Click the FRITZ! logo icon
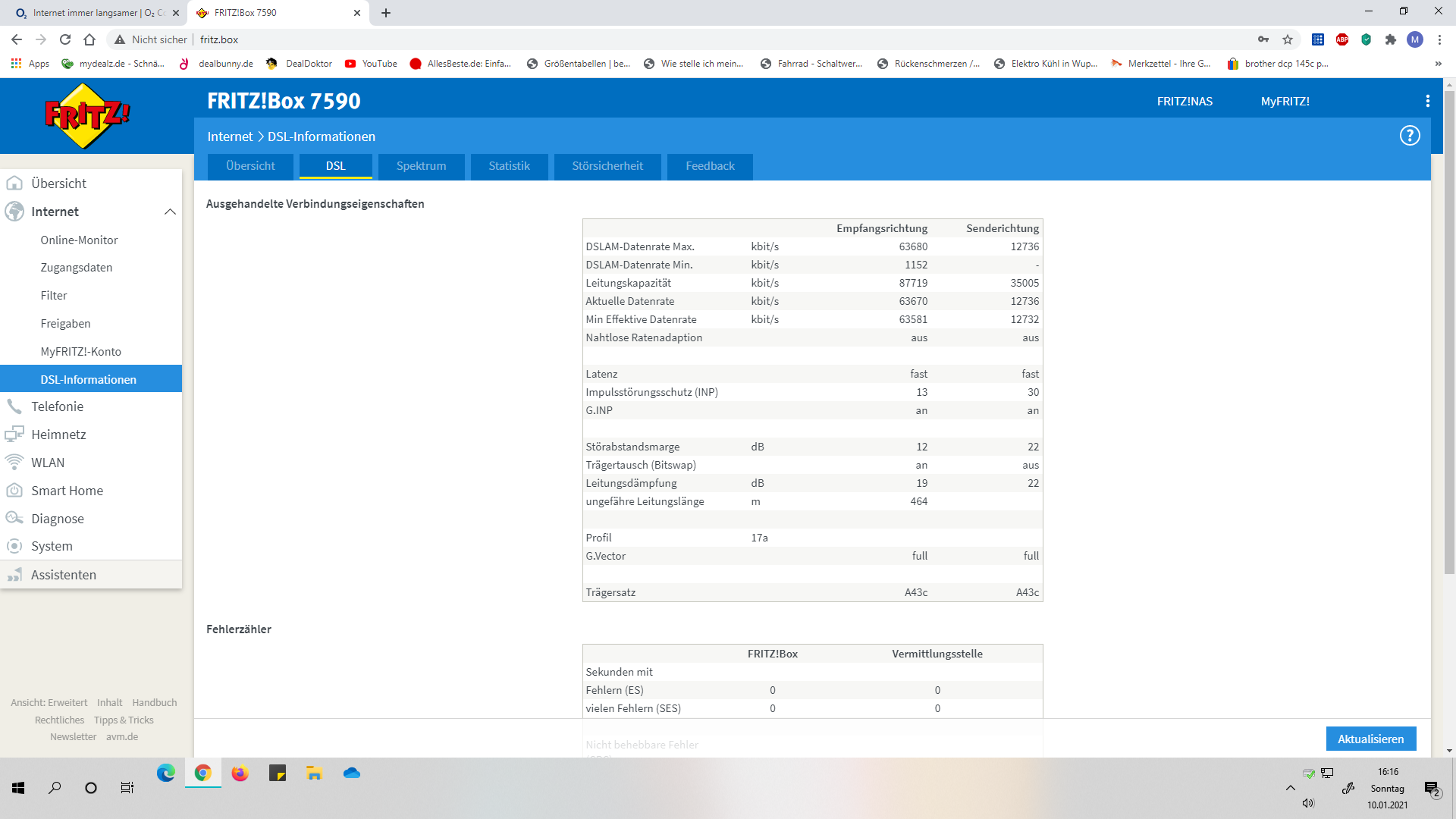This screenshot has width=1456, height=819. click(x=87, y=116)
